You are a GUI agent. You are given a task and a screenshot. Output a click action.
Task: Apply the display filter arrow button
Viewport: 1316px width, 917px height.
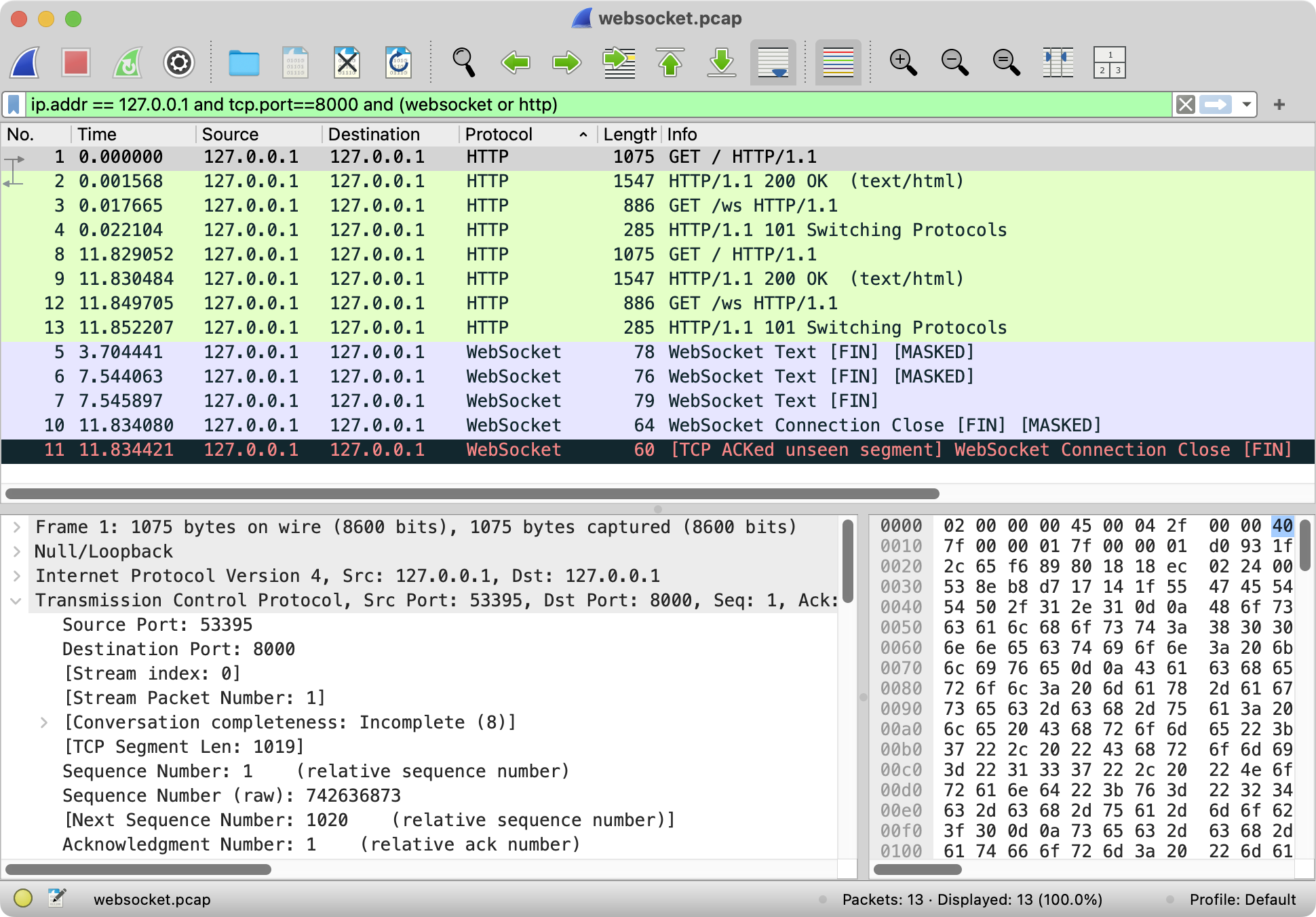[x=1215, y=104]
